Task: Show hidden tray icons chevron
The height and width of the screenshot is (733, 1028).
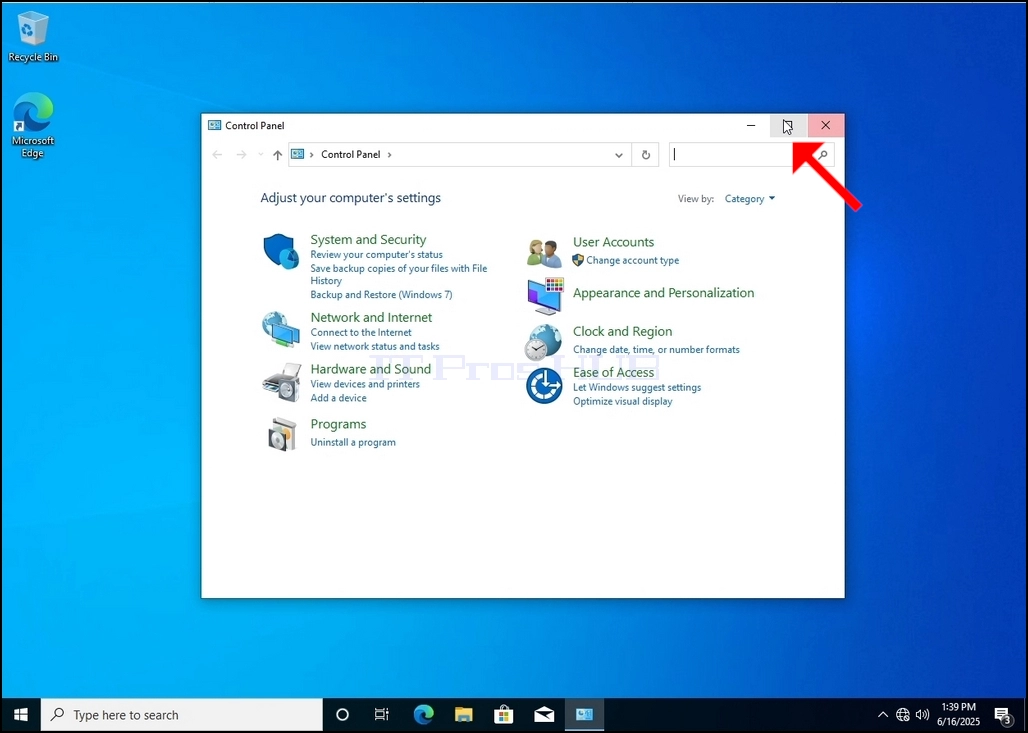Action: coord(883,715)
